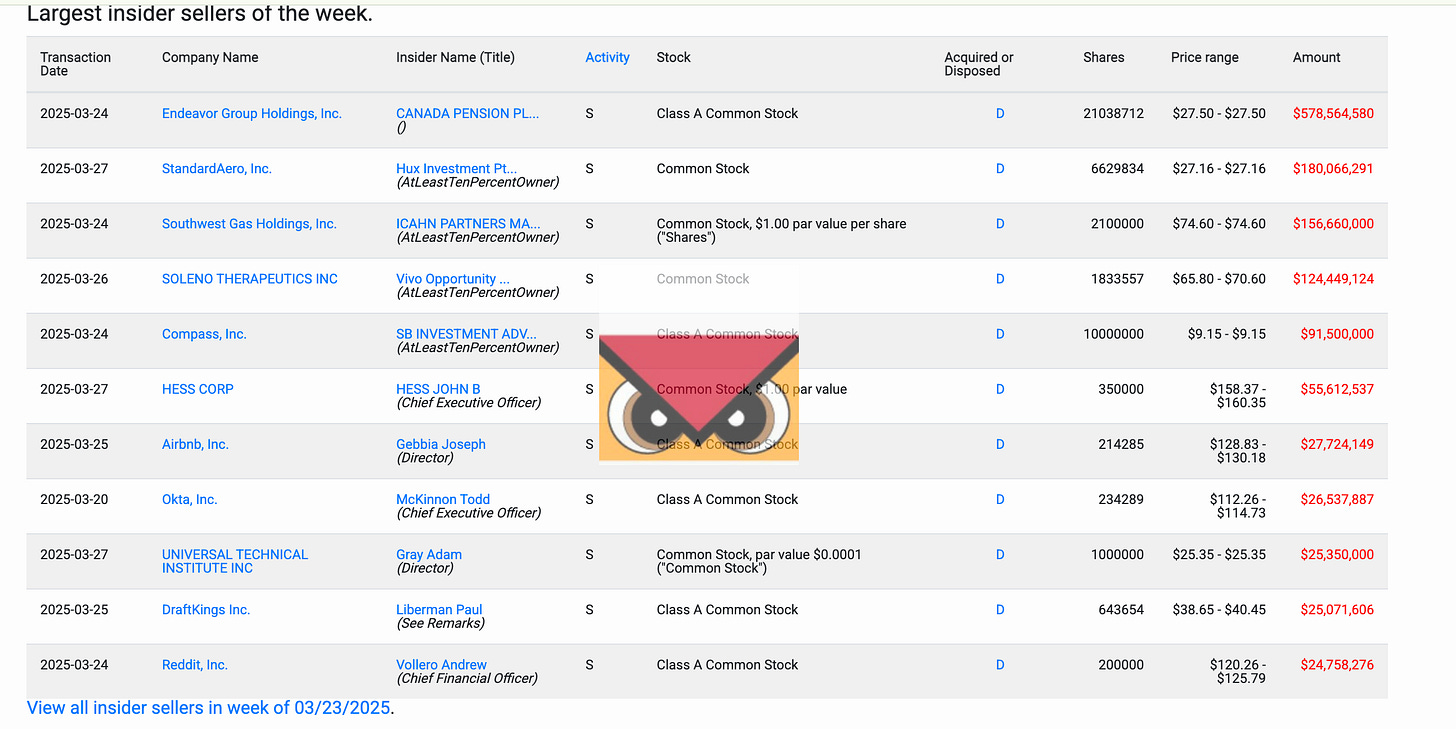The height and width of the screenshot is (729, 1456).
Task: Open Endeavor Group Holdings, Inc. company link
Action: point(252,114)
